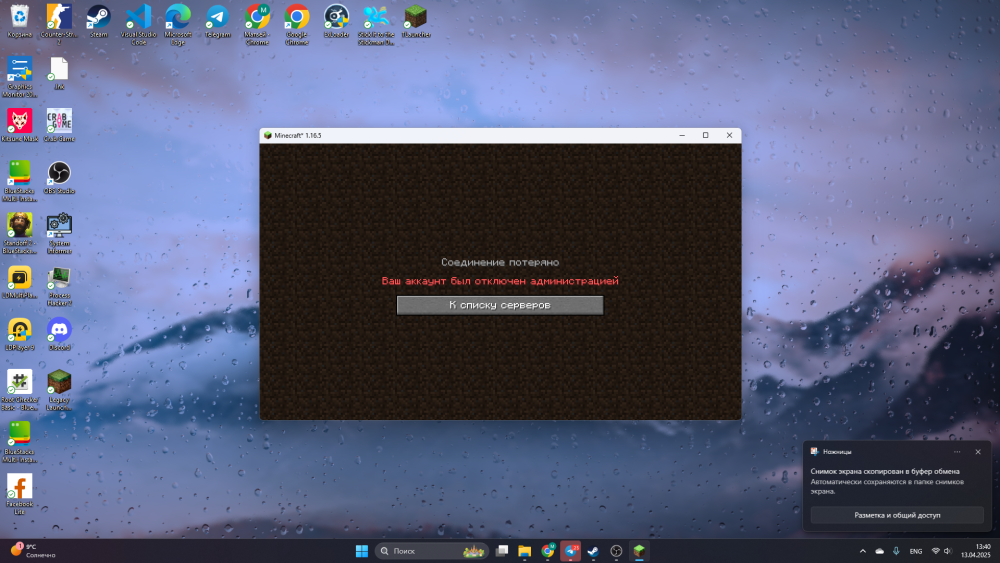Close the Ножницы notification
1000x563 pixels.
point(978,451)
